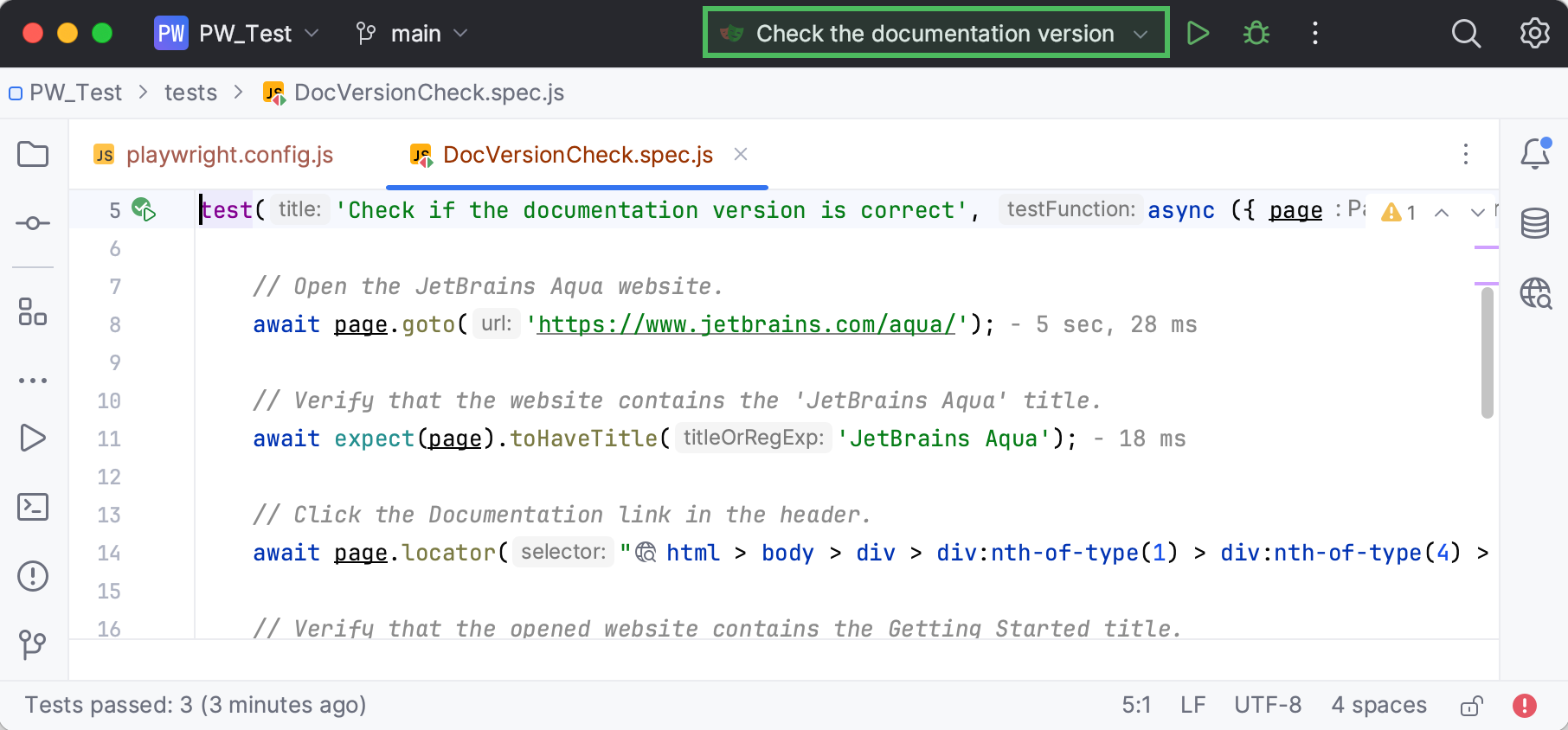Open Commit tool window
This screenshot has height=730, width=1568.
coord(33,223)
